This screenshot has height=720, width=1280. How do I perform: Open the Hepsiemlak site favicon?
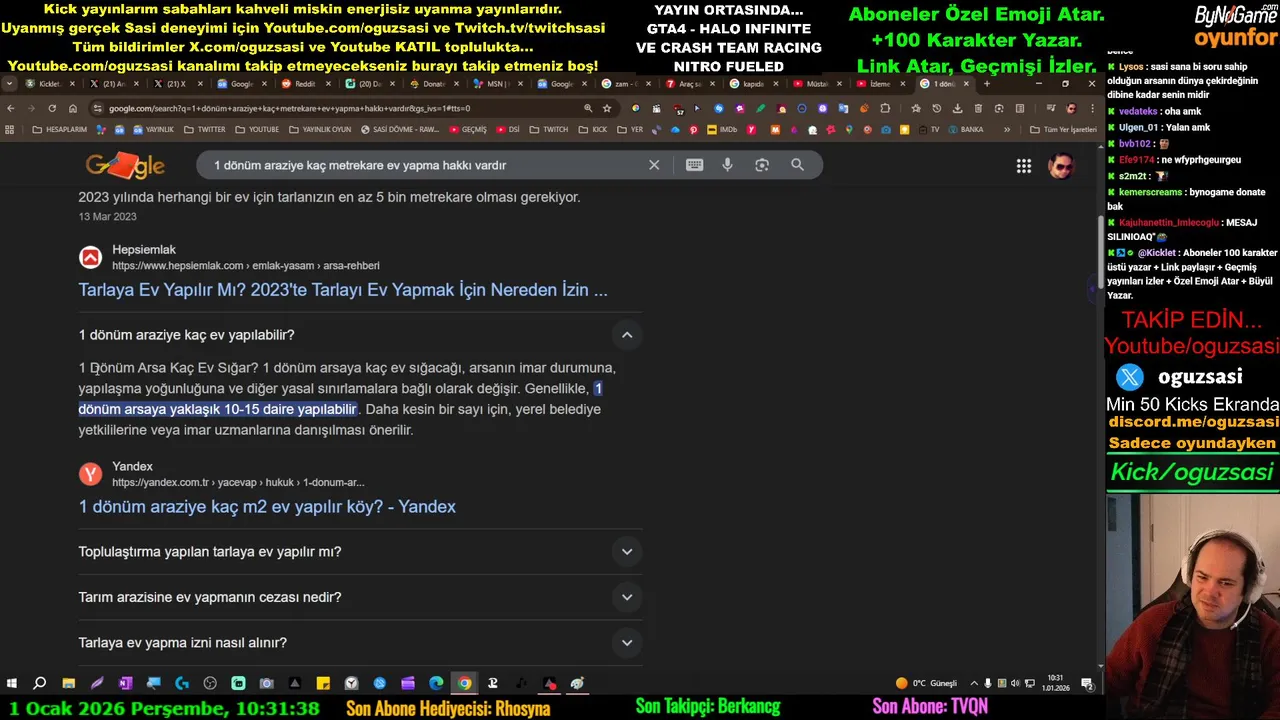(x=90, y=257)
